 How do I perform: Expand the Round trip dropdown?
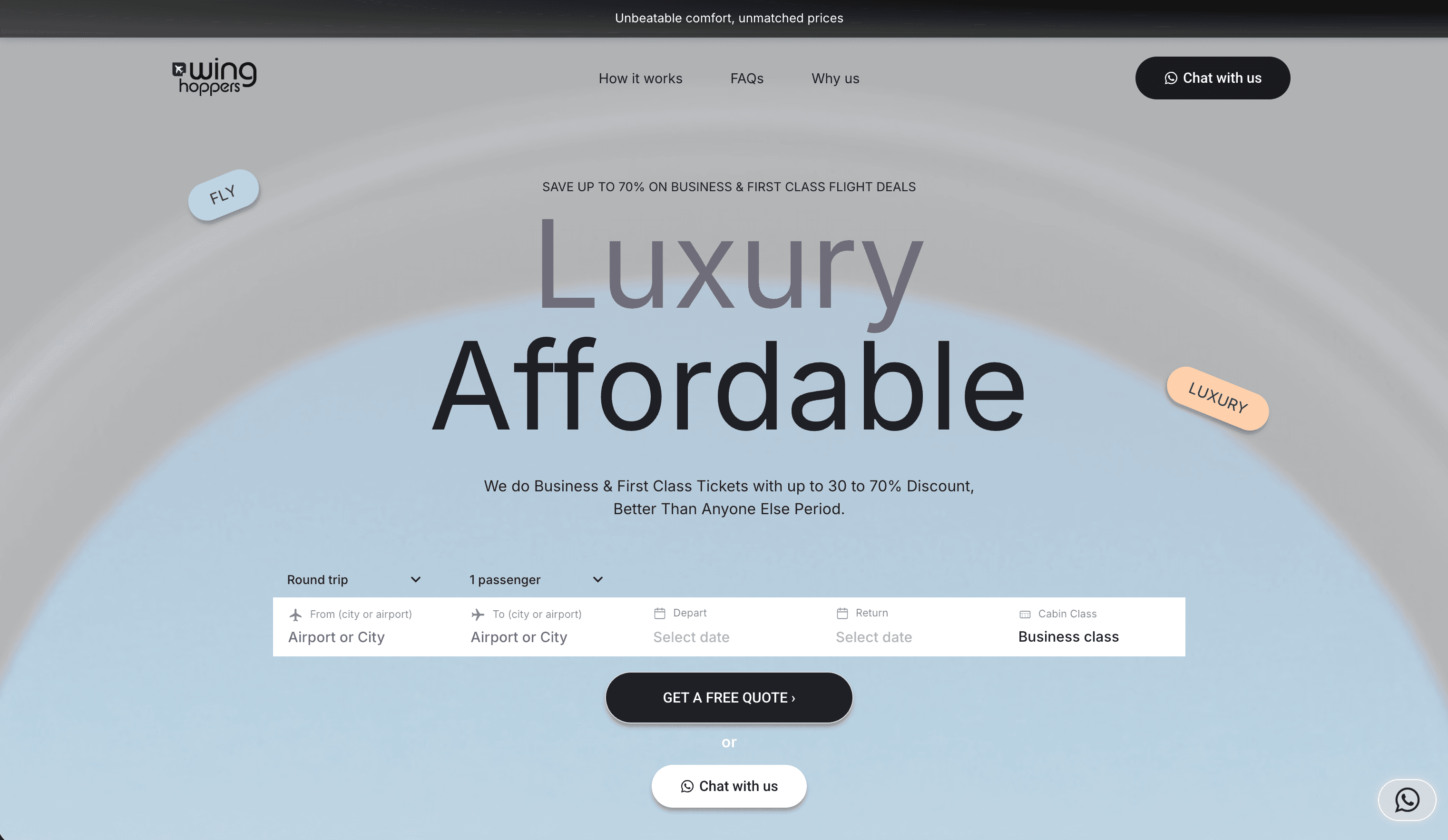tap(353, 579)
